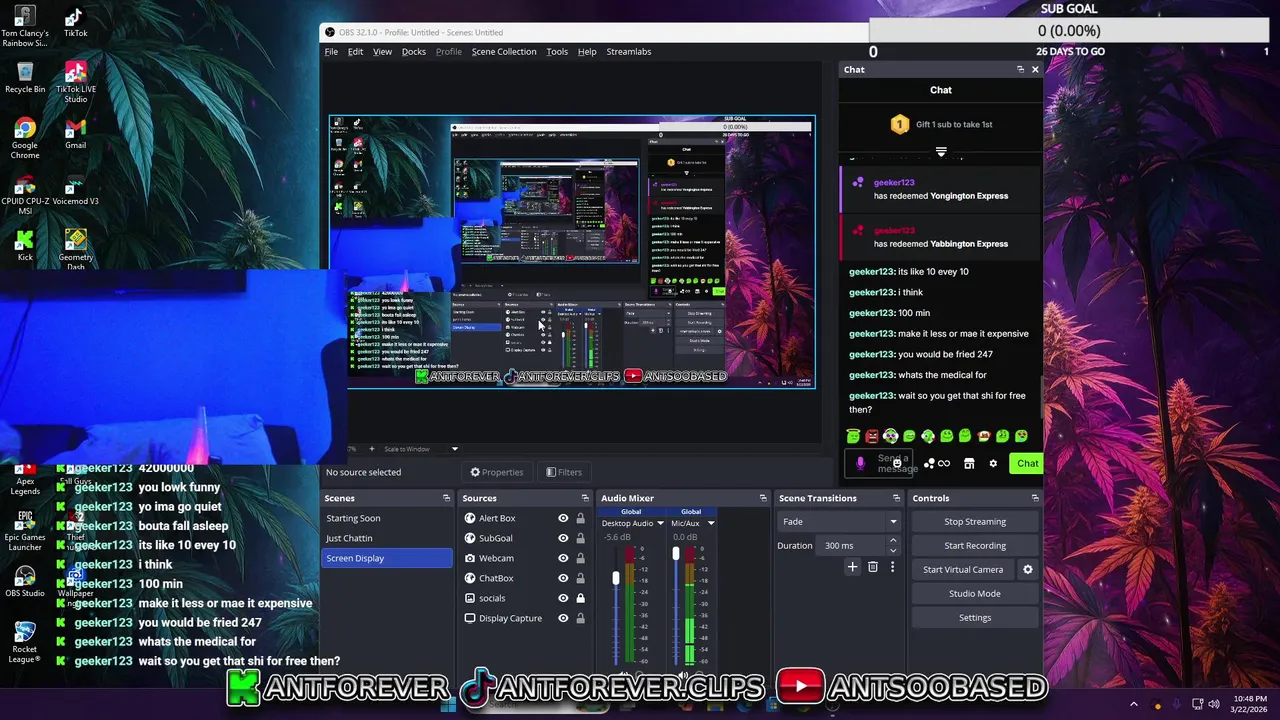
Task: Select the Starting Soon scene
Action: click(388, 518)
